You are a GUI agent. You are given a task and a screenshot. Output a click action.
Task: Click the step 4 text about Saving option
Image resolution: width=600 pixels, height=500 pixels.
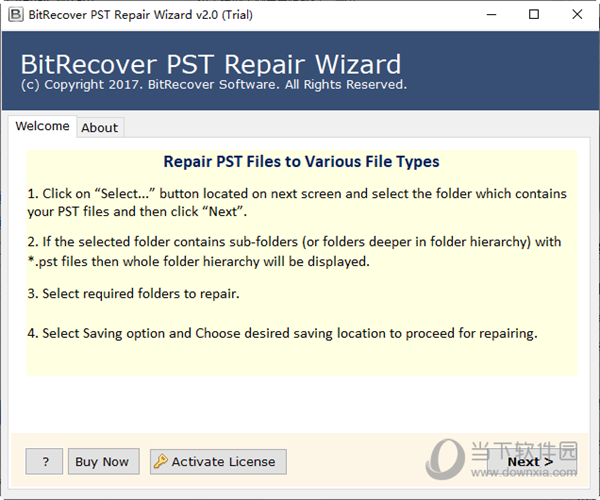point(282,333)
